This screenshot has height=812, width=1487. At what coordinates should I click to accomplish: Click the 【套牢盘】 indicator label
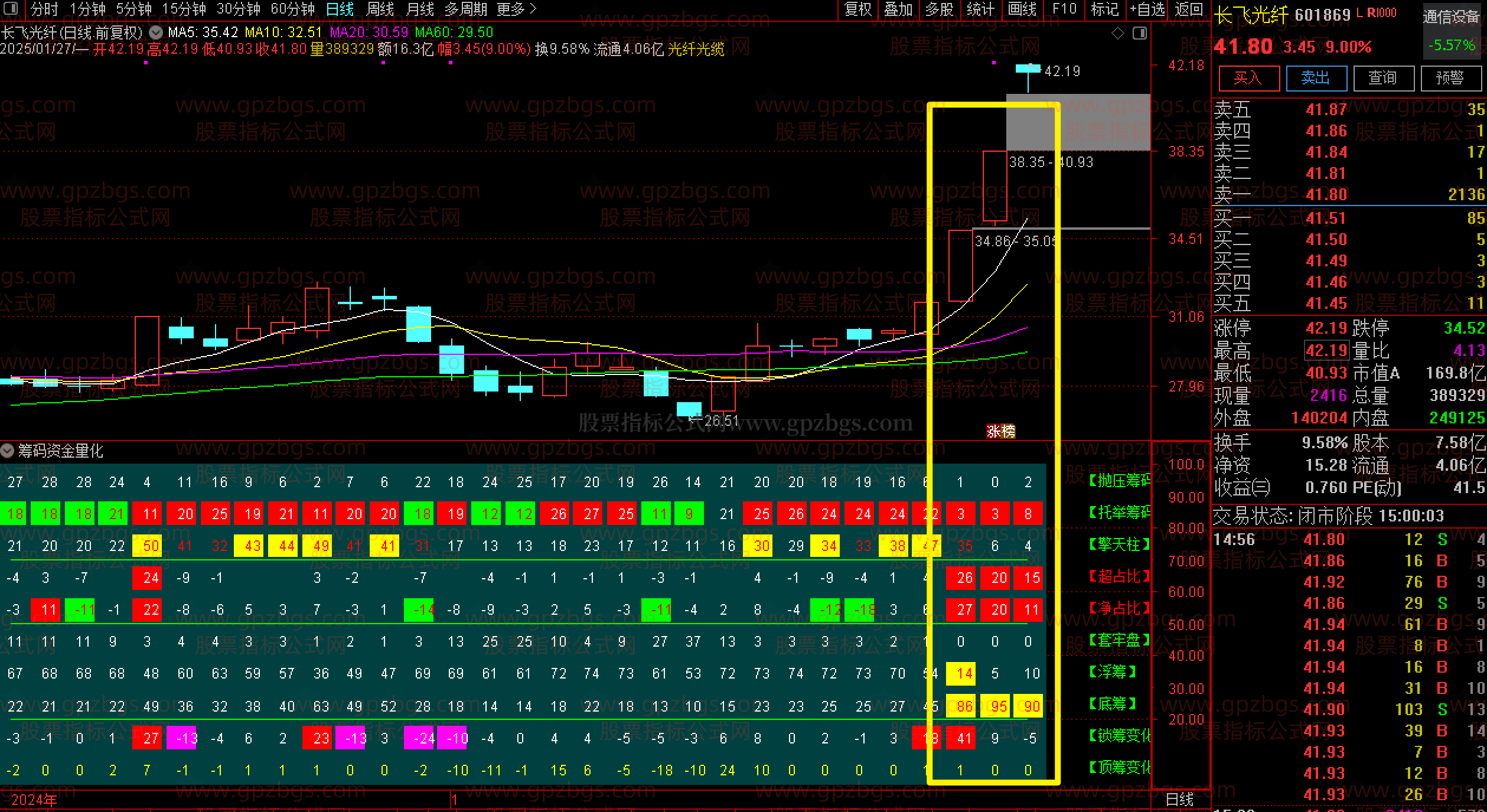pyautogui.click(x=1120, y=640)
